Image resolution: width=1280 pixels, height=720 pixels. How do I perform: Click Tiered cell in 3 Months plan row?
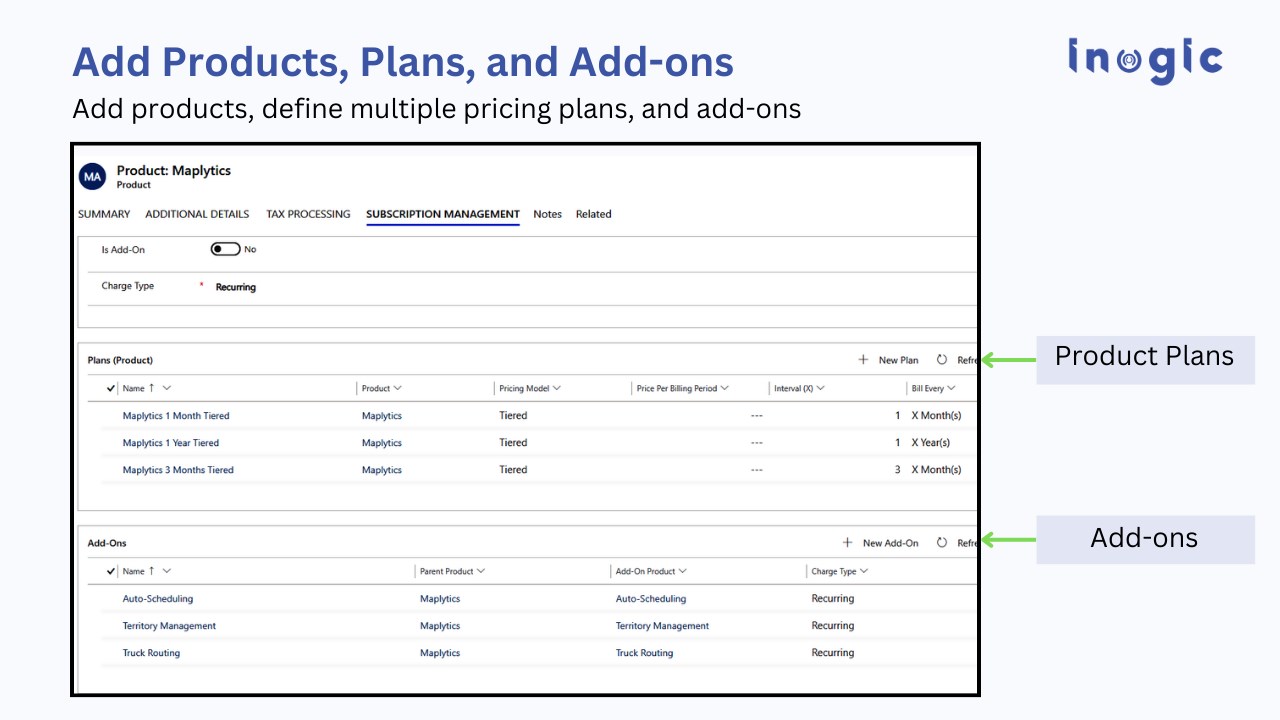coord(513,470)
